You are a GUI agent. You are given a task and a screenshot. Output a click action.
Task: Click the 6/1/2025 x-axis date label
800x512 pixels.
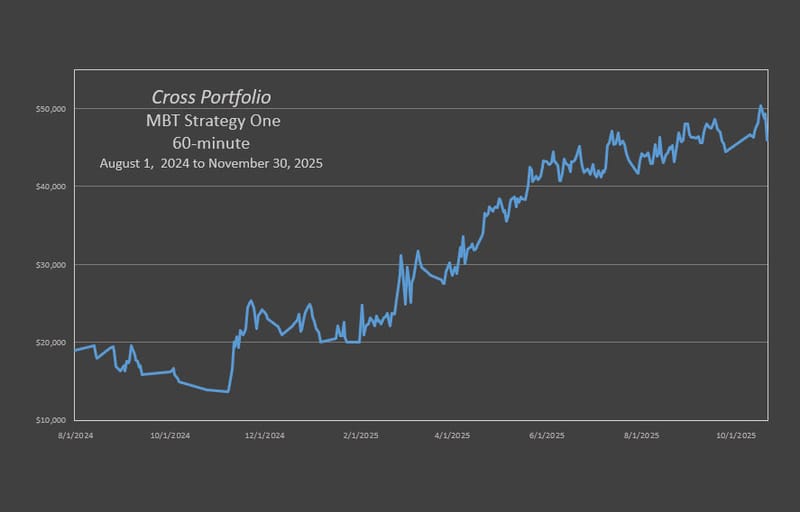(546, 435)
